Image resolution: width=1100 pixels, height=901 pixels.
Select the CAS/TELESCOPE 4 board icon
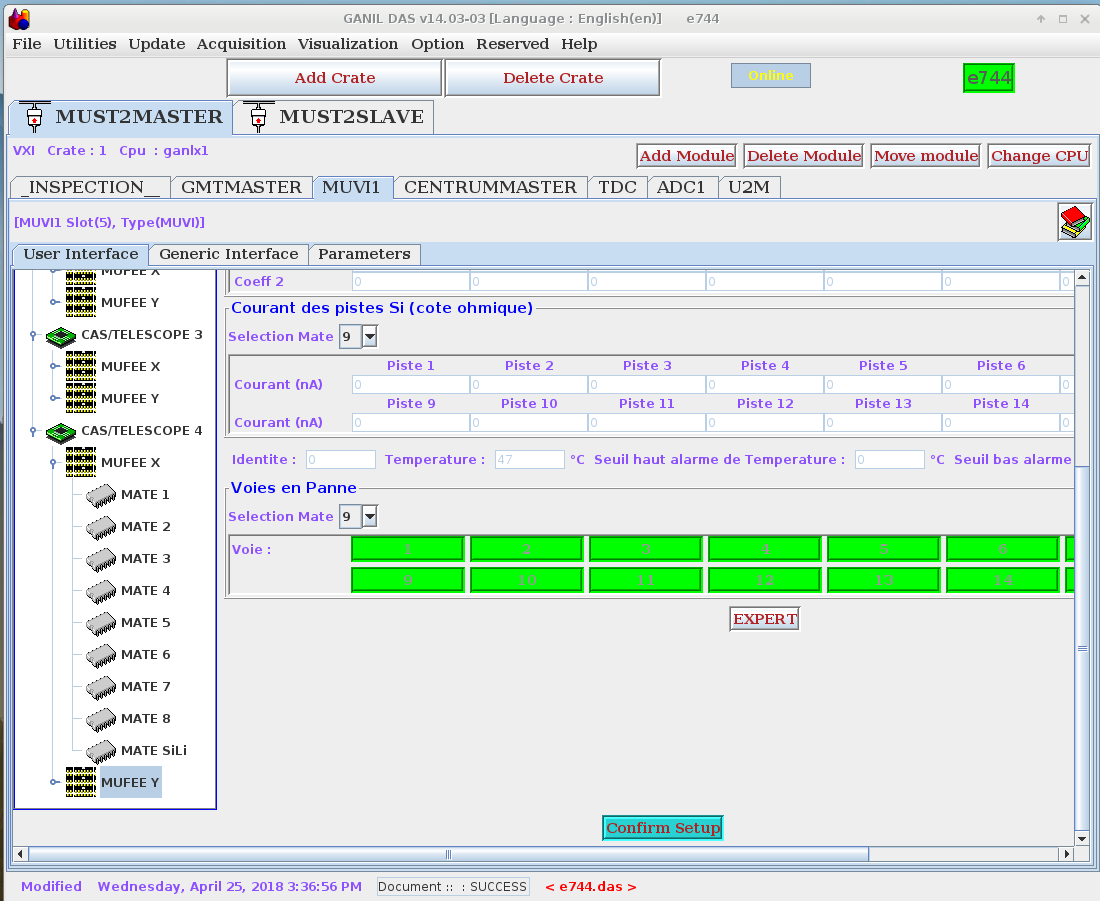pyautogui.click(x=61, y=432)
